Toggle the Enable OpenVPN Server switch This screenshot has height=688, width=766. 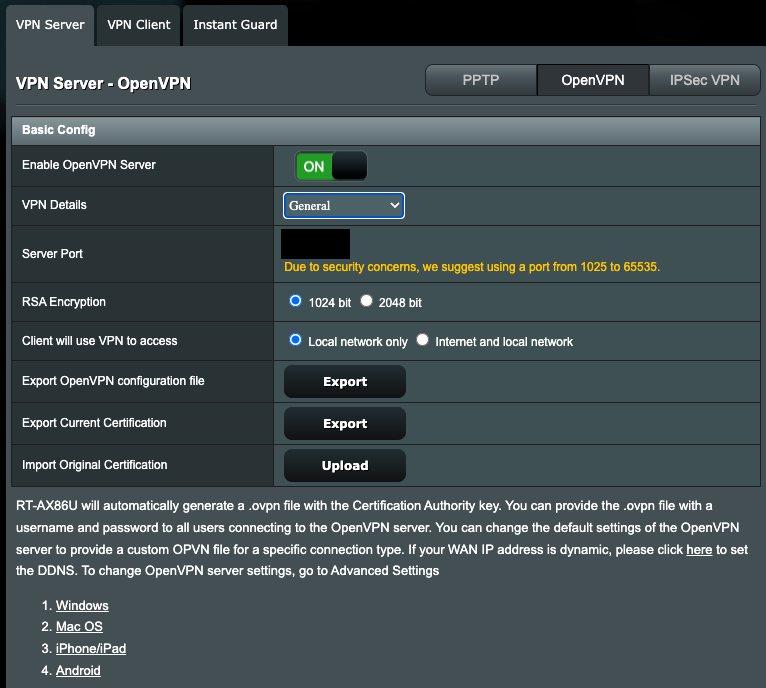click(x=331, y=166)
